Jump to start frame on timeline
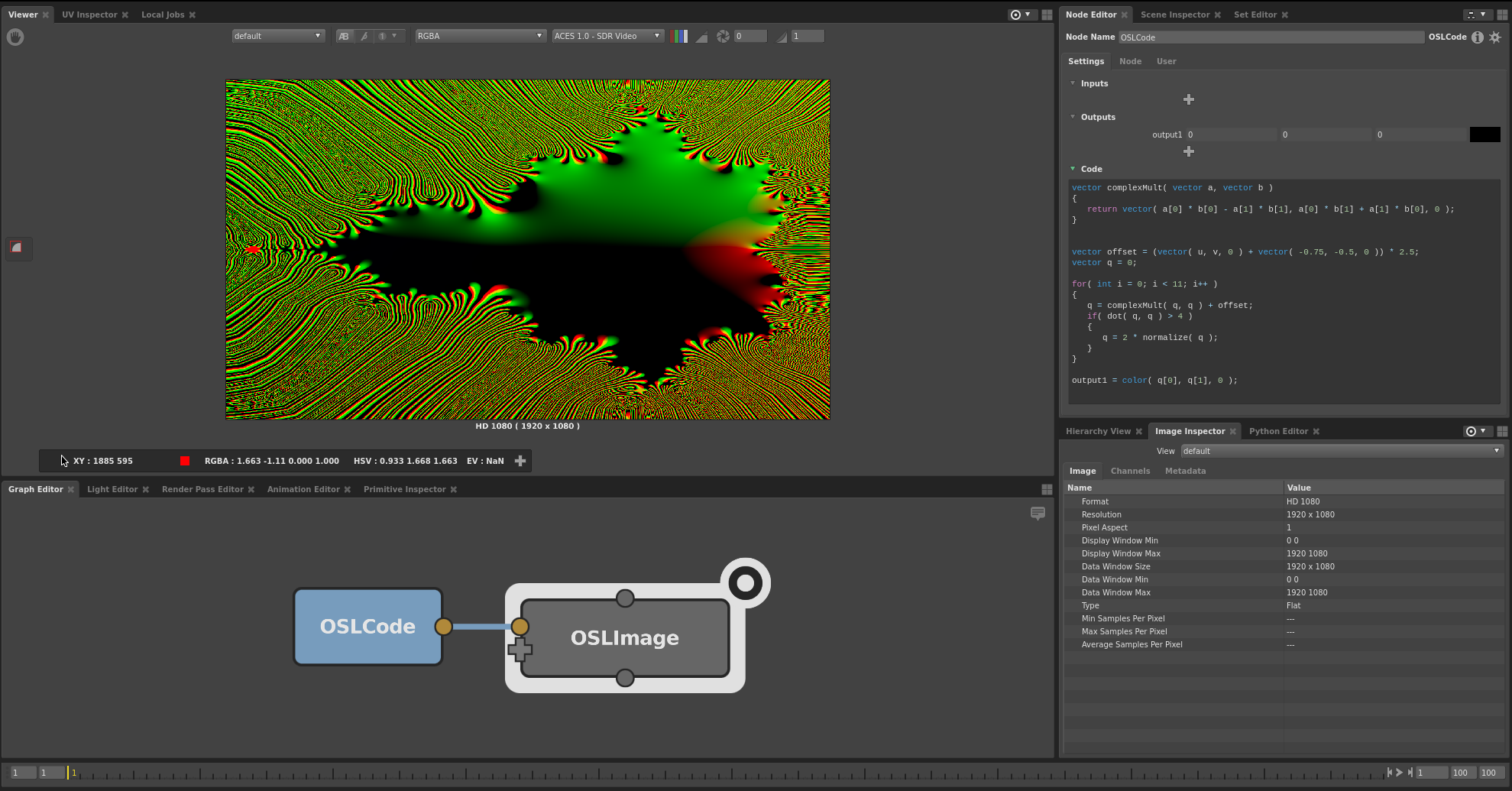Screen dimensions: 1512x791 coord(1389,773)
